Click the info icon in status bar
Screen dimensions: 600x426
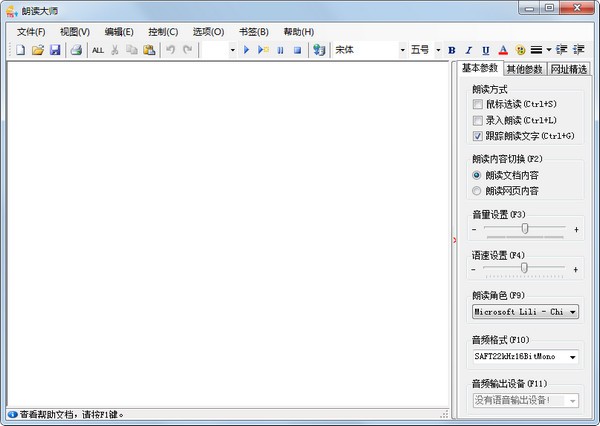pyautogui.click(x=12, y=415)
